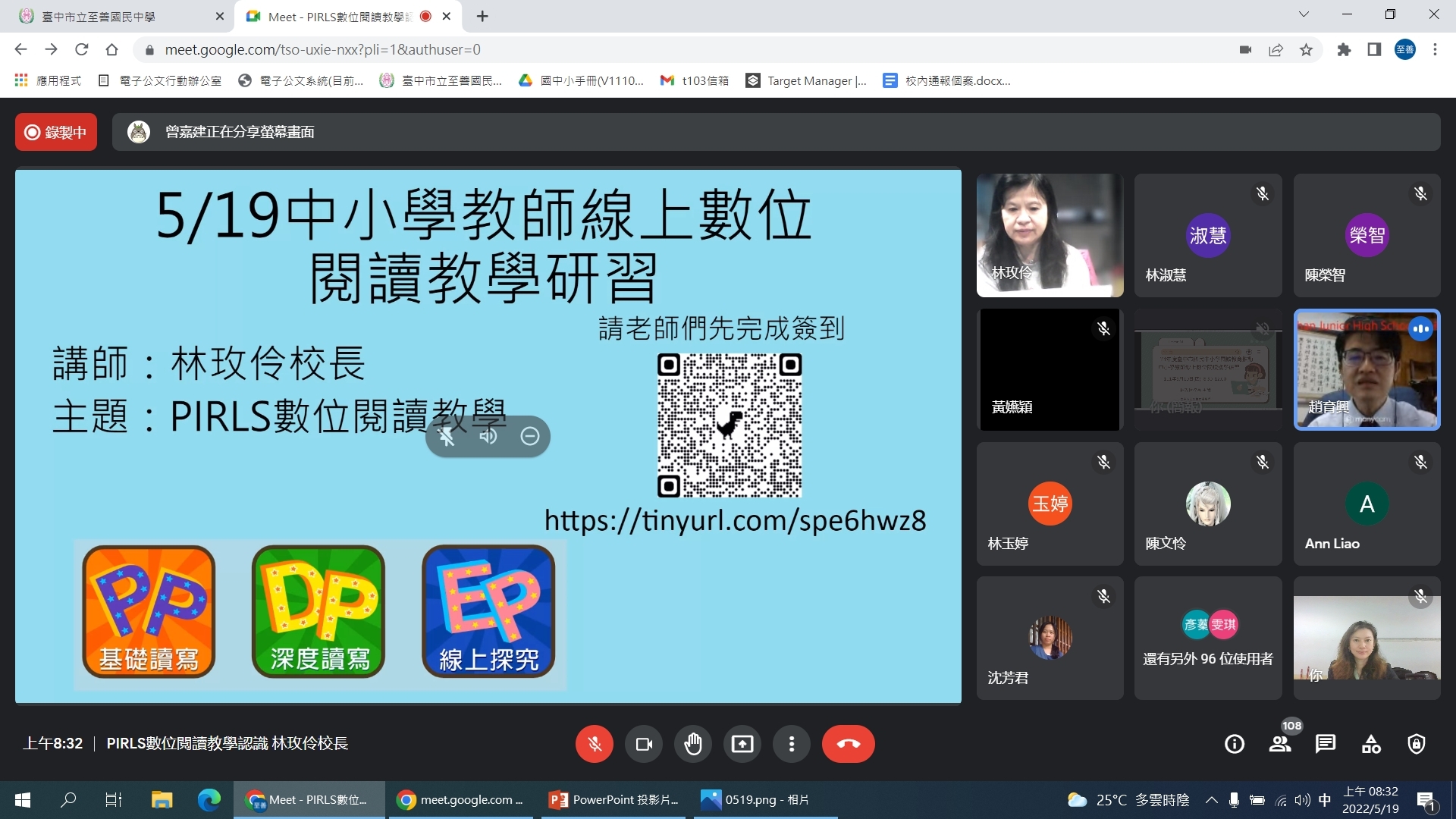Screen dimensions: 1456x819
Task: Expand Chrome tab search arrow
Action: (1304, 14)
